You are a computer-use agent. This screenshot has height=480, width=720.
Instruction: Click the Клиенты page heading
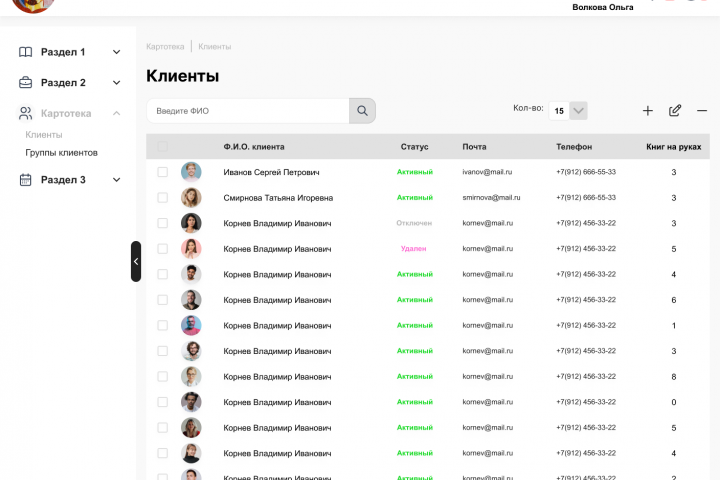point(182,76)
